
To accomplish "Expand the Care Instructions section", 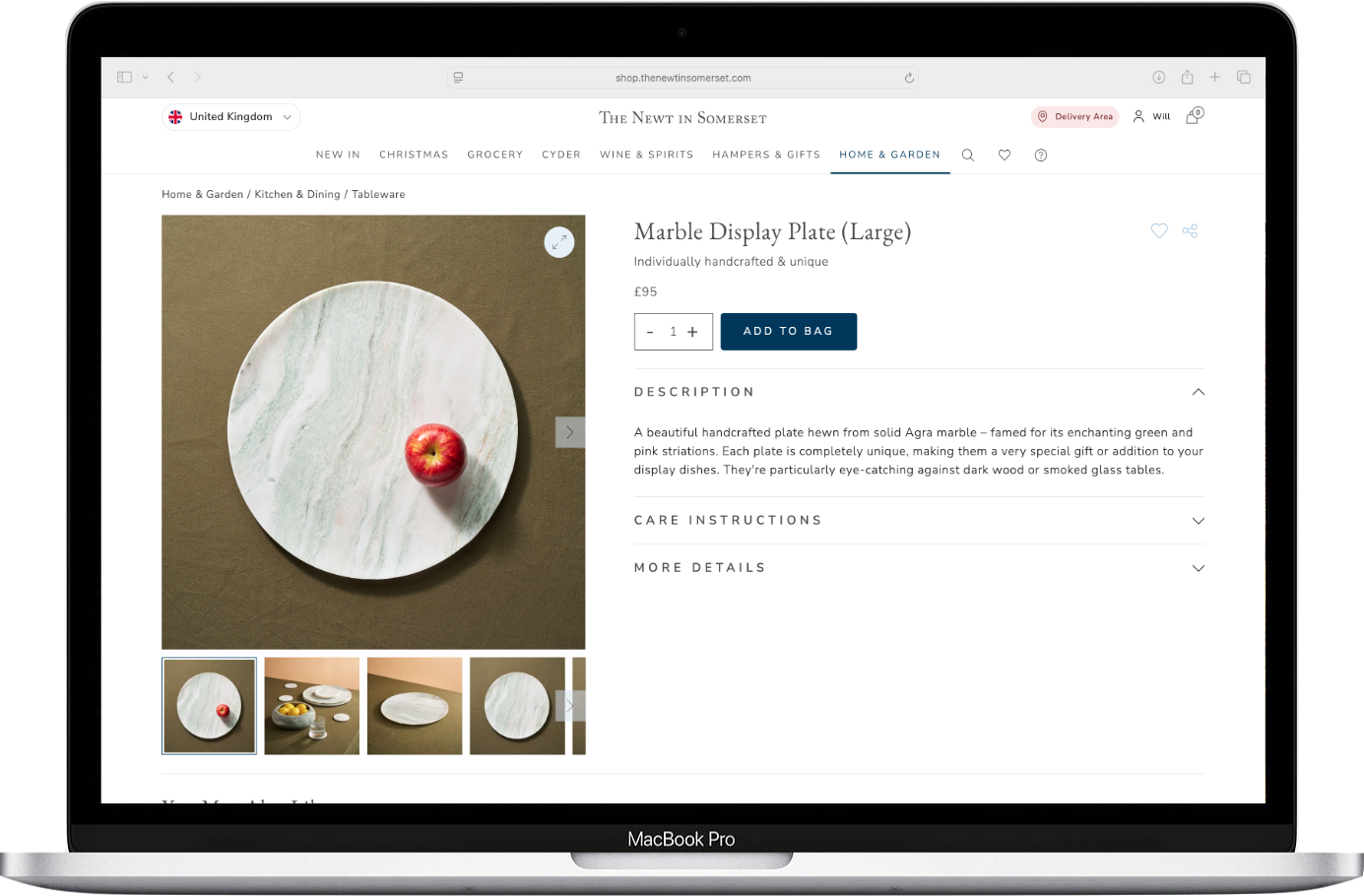I will pos(919,520).
